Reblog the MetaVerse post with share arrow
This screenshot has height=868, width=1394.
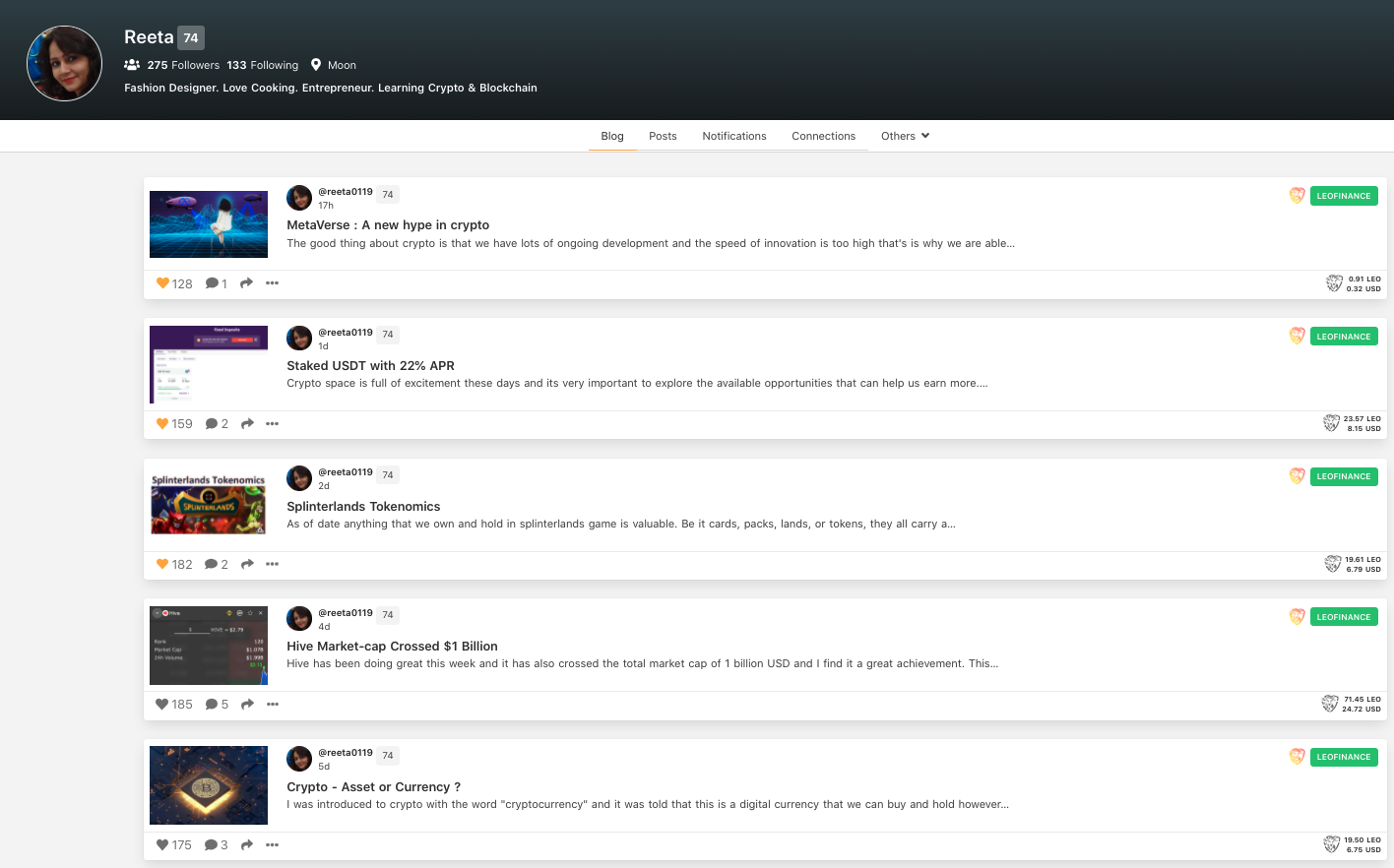click(247, 283)
